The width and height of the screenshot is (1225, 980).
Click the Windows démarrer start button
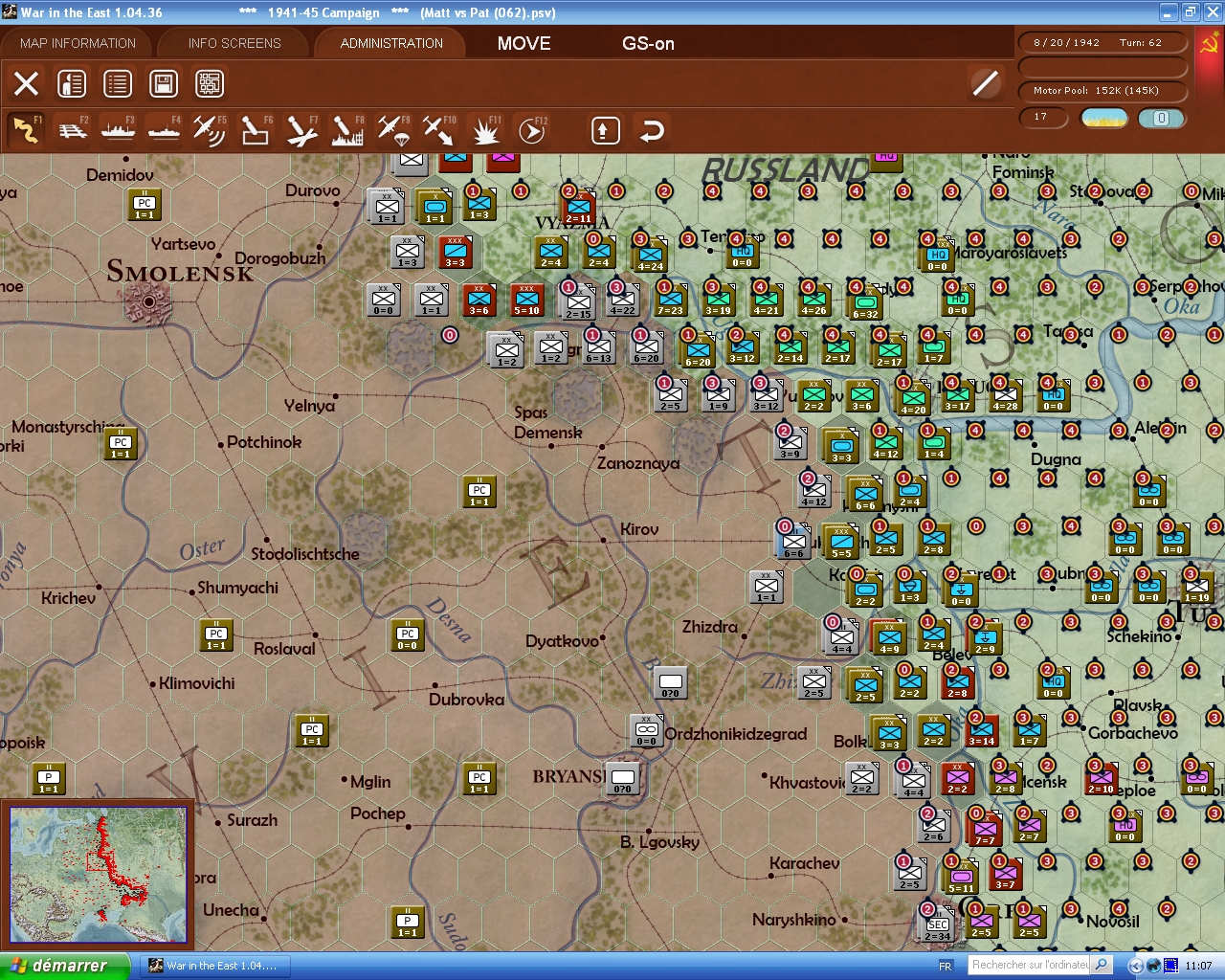[64, 966]
